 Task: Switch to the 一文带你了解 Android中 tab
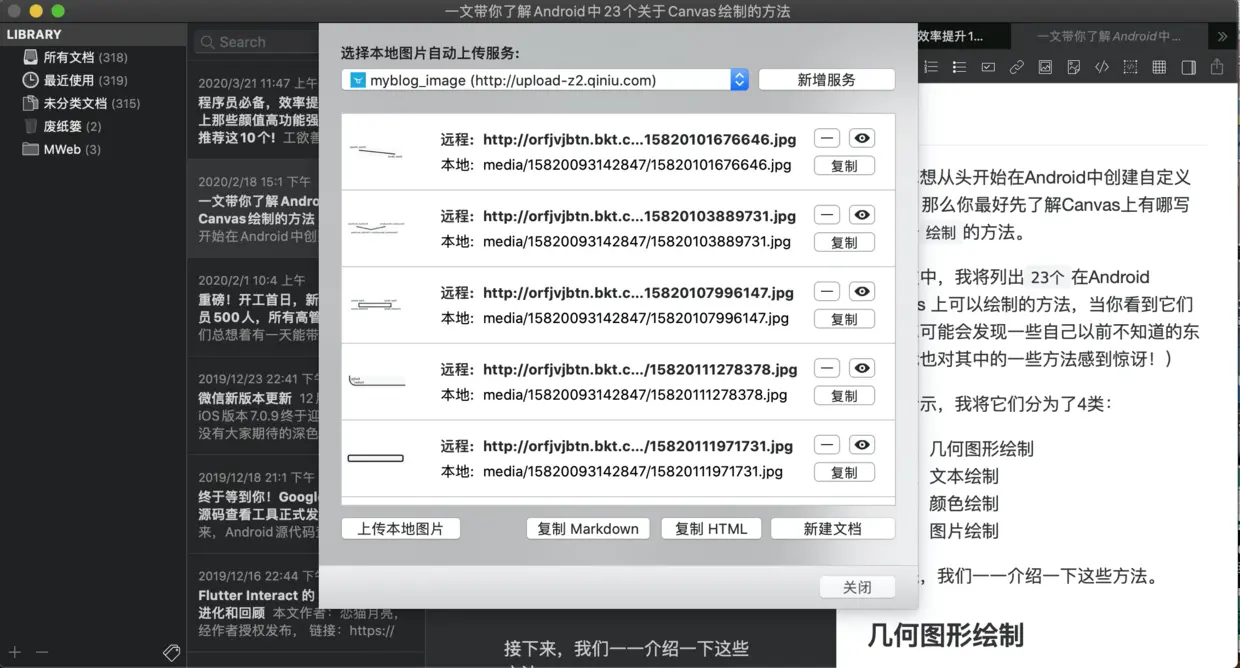(1109, 36)
